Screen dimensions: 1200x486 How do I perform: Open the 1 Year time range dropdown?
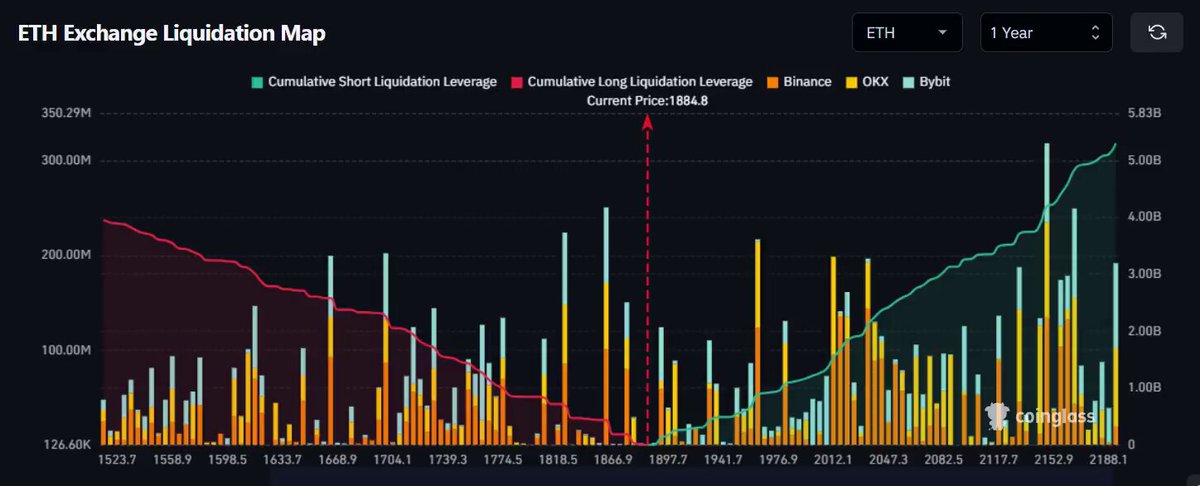point(1046,33)
